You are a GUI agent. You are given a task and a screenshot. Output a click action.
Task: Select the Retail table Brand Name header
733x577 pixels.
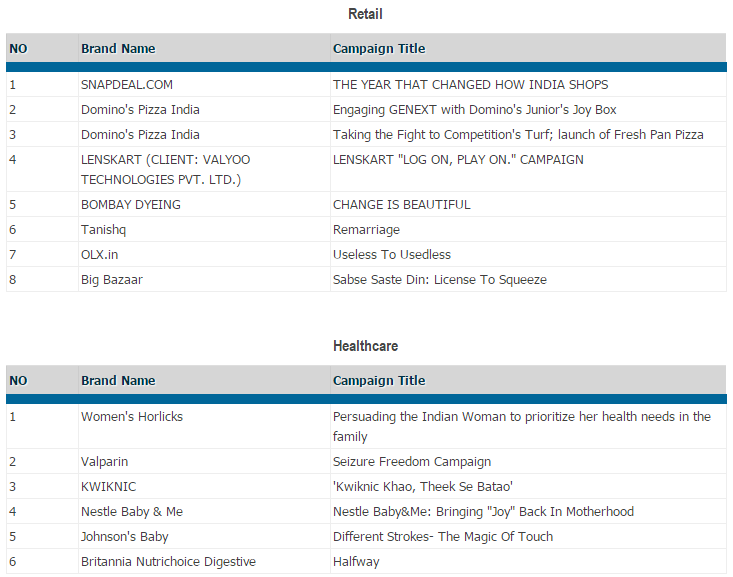pos(118,48)
